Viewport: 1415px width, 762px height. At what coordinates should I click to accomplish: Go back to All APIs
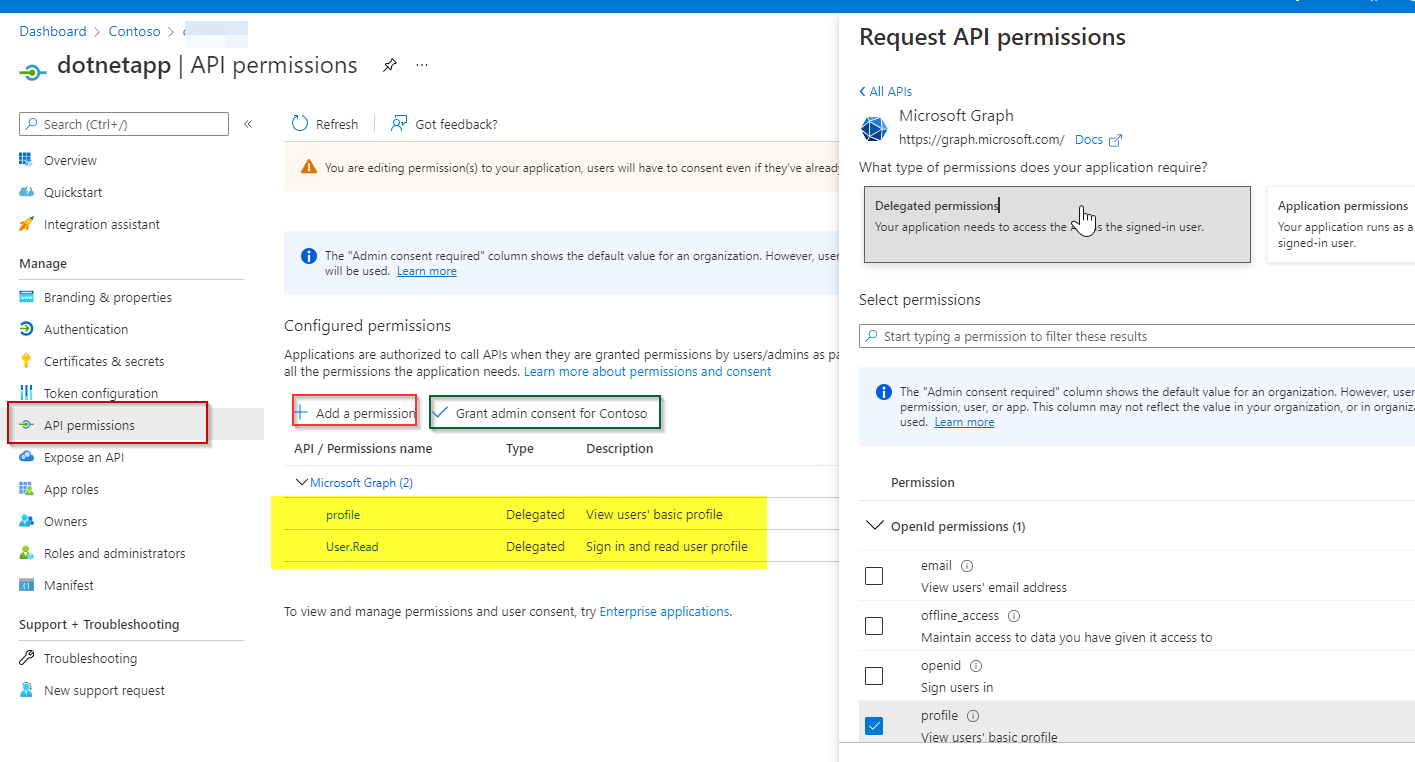(886, 91)
